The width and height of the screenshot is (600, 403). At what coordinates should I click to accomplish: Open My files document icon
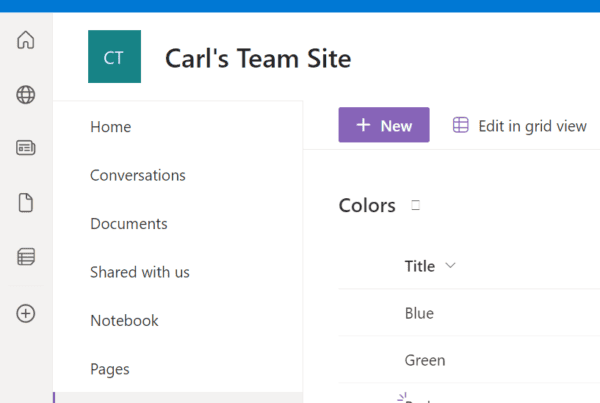click(x=26, y=202)
